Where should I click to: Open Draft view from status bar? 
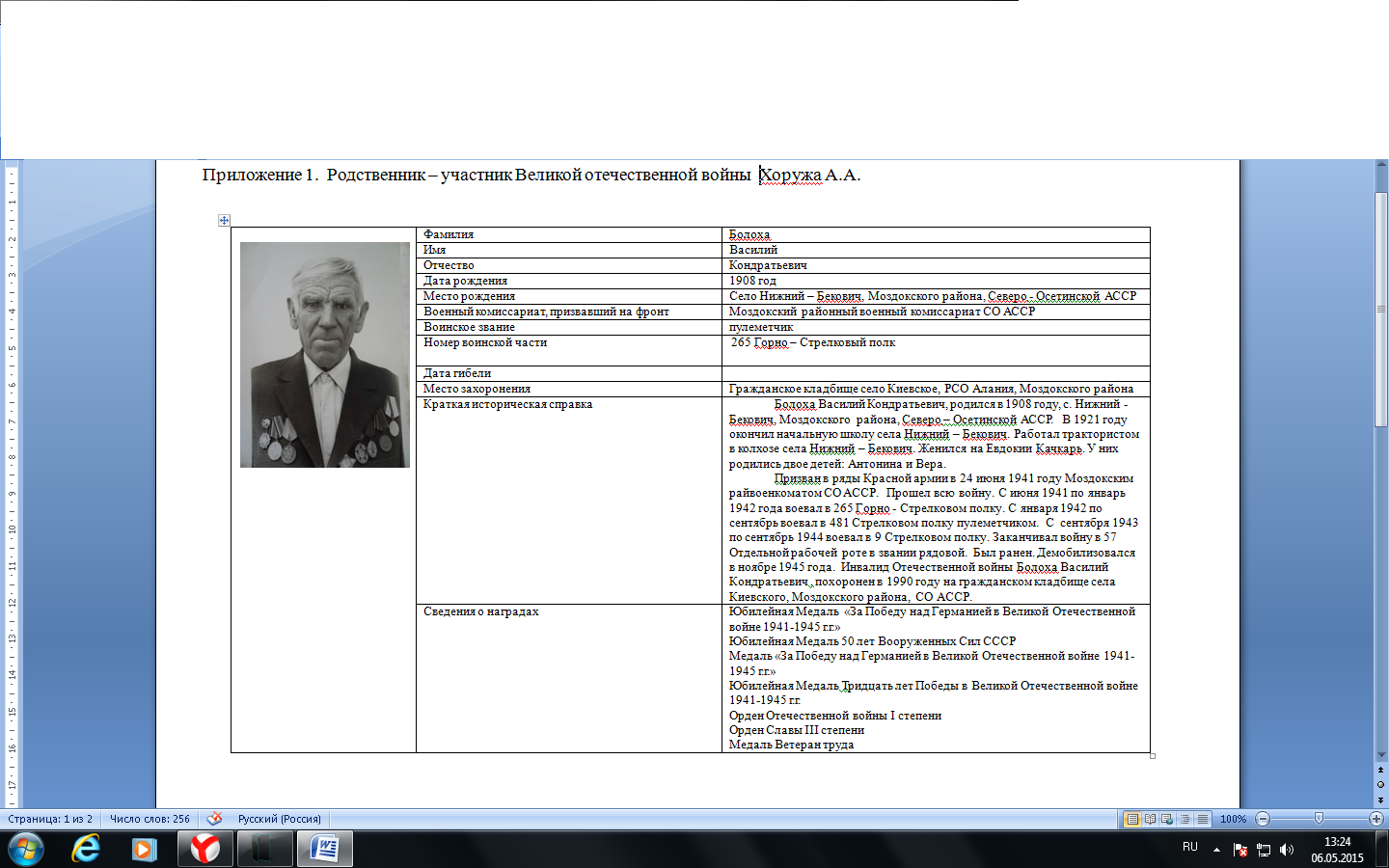click(x=1202, y=819)
